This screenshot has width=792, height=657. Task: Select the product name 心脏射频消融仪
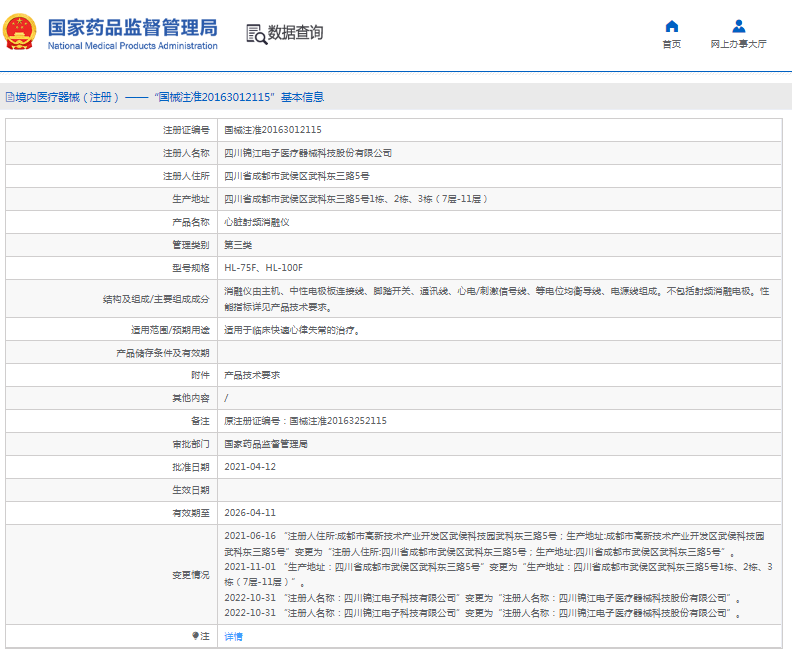click(257, 222)
